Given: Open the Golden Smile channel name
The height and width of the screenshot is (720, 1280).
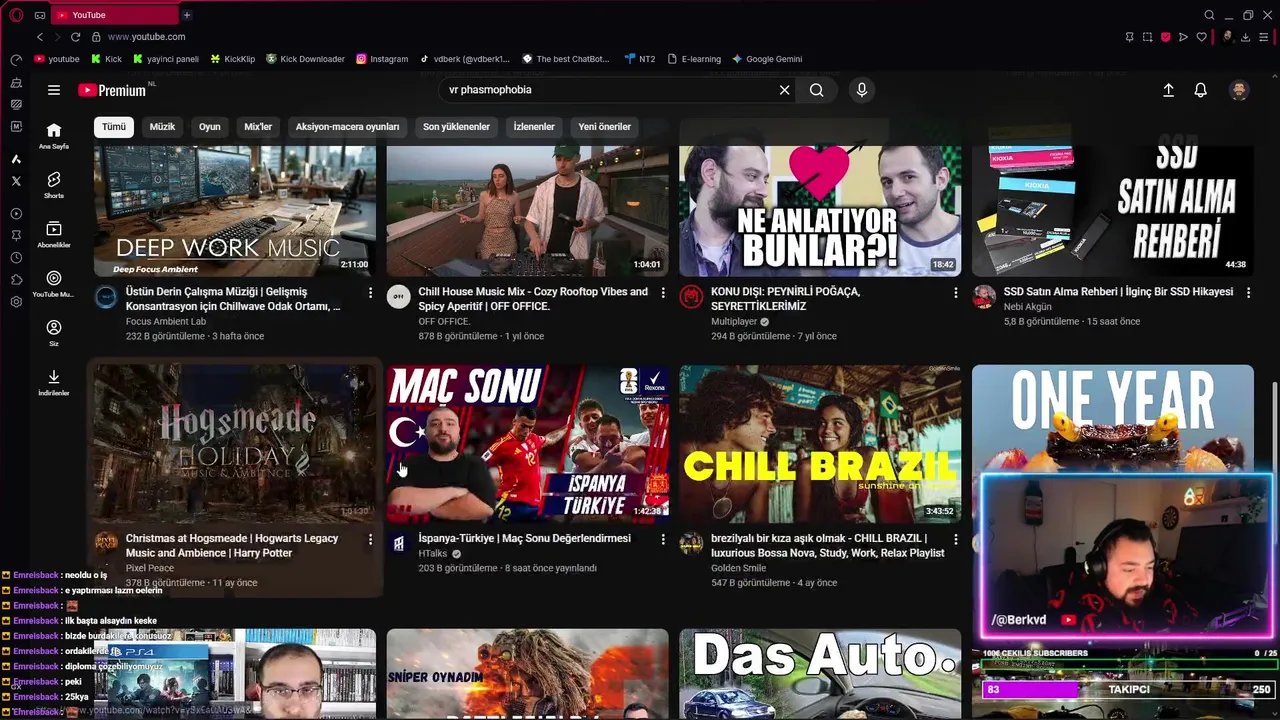Looking at the screenshot, I should [739, 568].
